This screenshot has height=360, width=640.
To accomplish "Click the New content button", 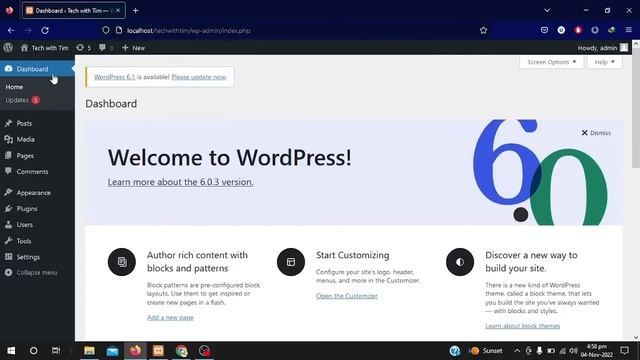I will click(x=133, y=48).
